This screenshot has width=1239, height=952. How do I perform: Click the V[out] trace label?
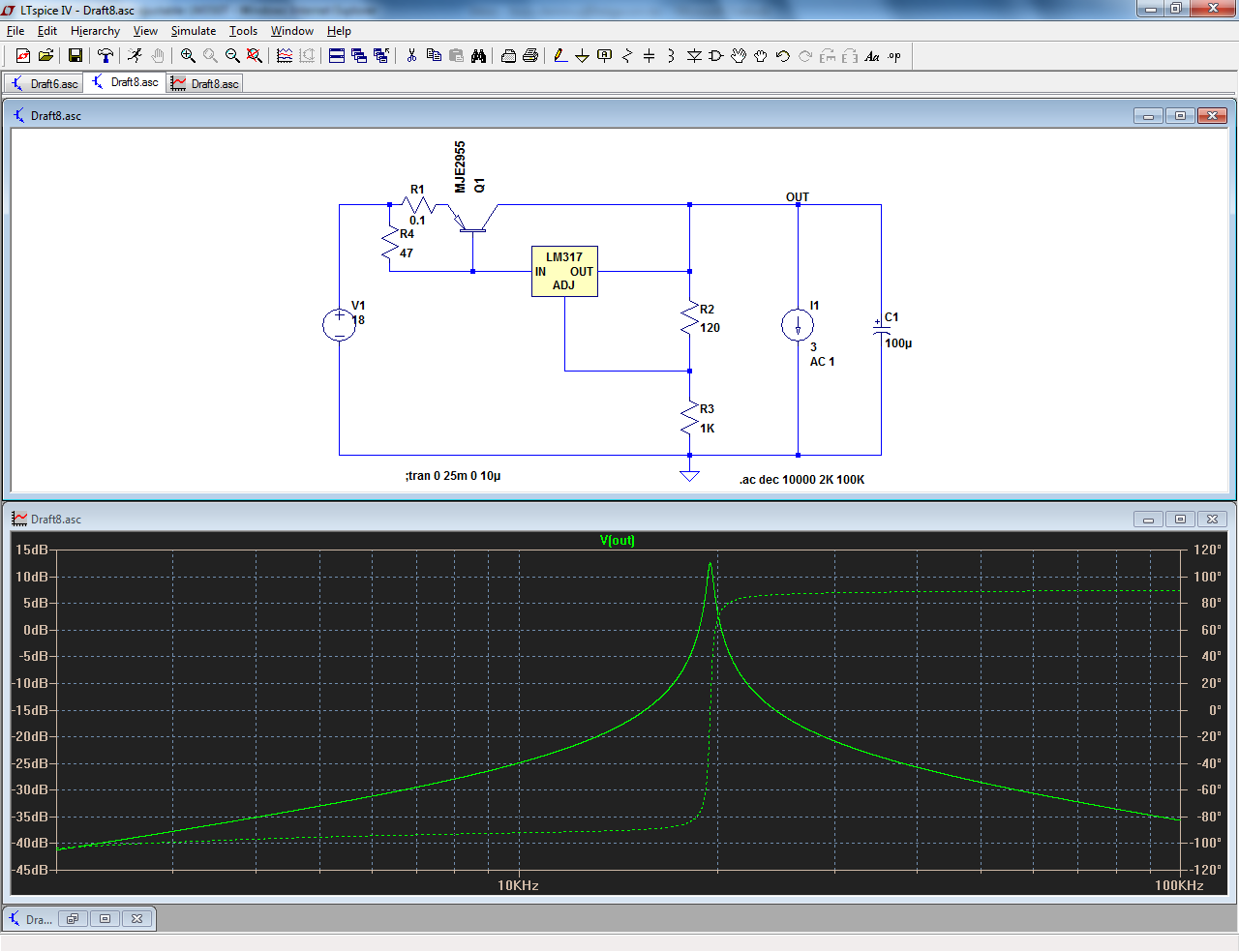tap(618, 541)
